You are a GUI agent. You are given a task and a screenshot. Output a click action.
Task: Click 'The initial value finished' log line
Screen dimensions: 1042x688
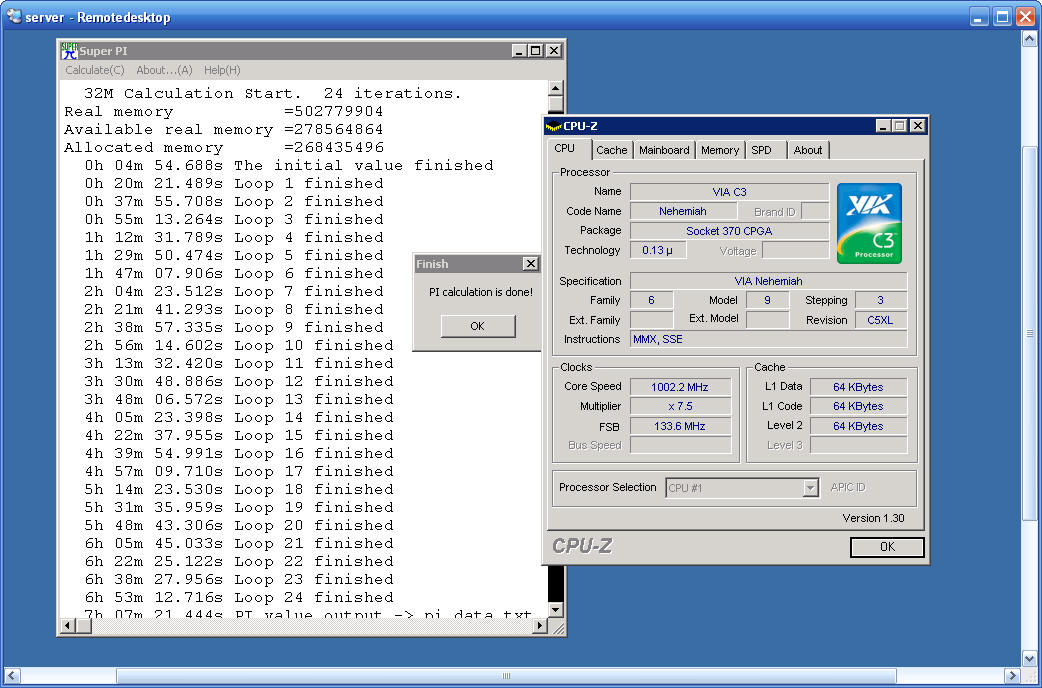[289, 166]
